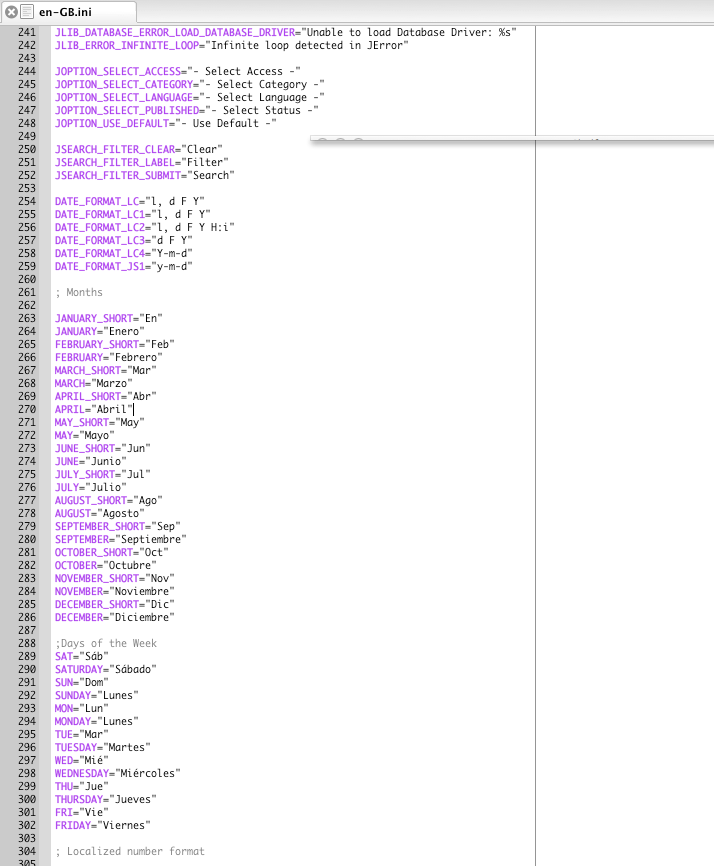The image size is (714, 866).
Task: Click line JSEARCH_FILTER_SUBMIT="Search"
Action: pos(145,176)
